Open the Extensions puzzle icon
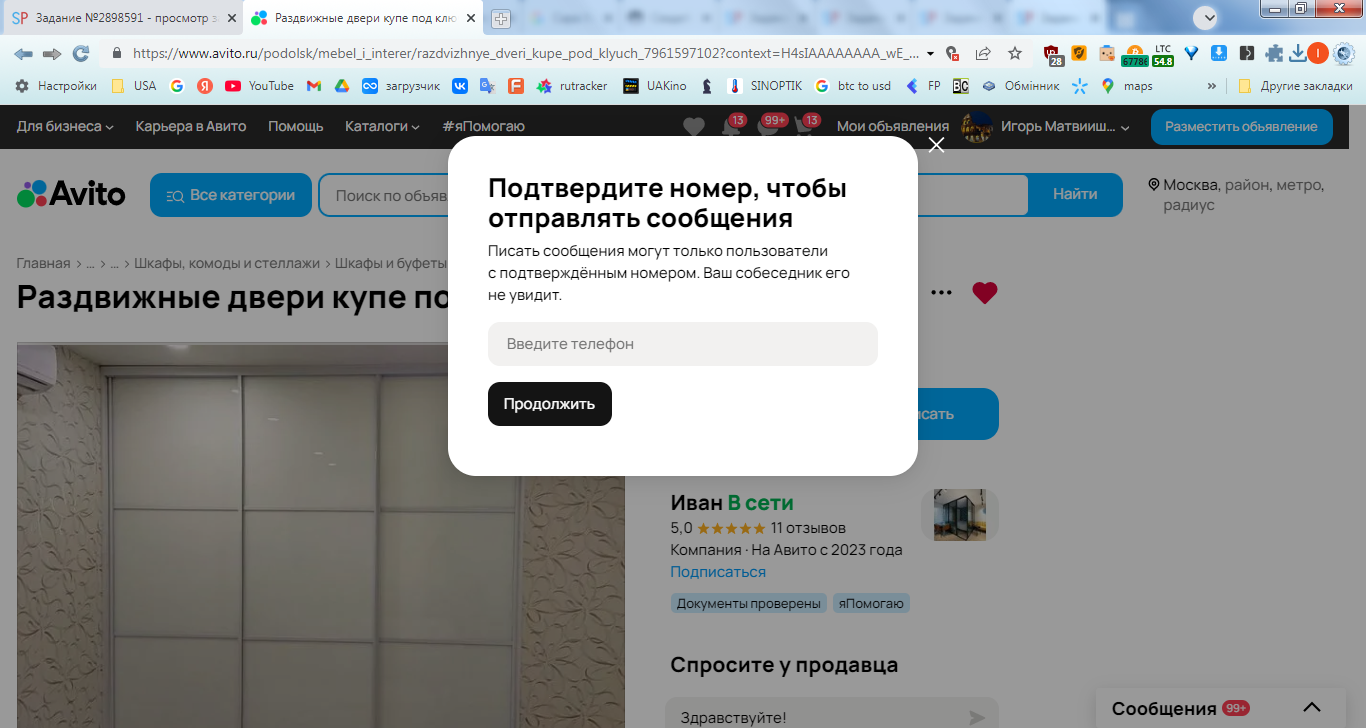Image resolution: width=1366 pixels, height=728 pixels. pos(1274,53)
